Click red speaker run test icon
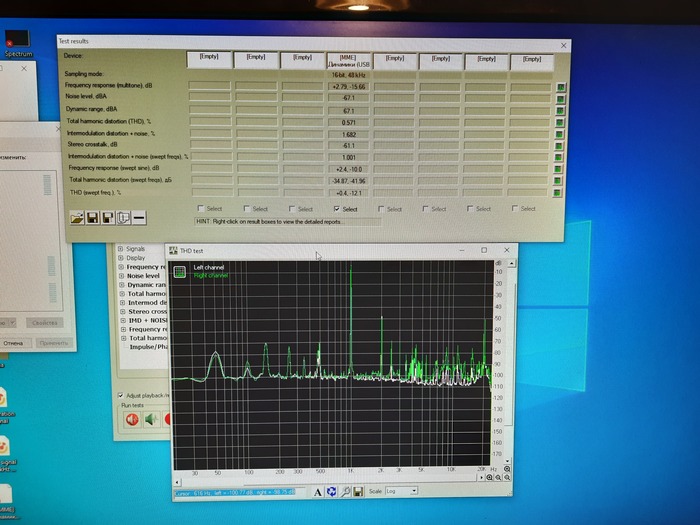700x525 pixels. tap(132, 420)
